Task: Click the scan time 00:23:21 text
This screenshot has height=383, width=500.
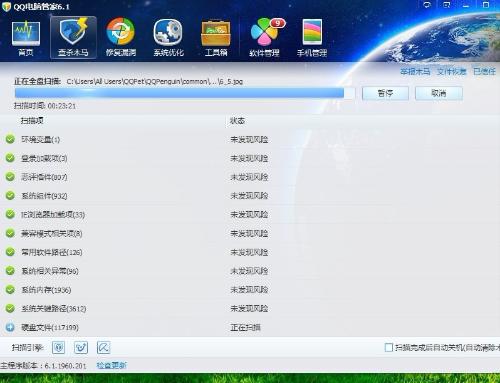Action: pyautogui.click(x=62, y=106)
